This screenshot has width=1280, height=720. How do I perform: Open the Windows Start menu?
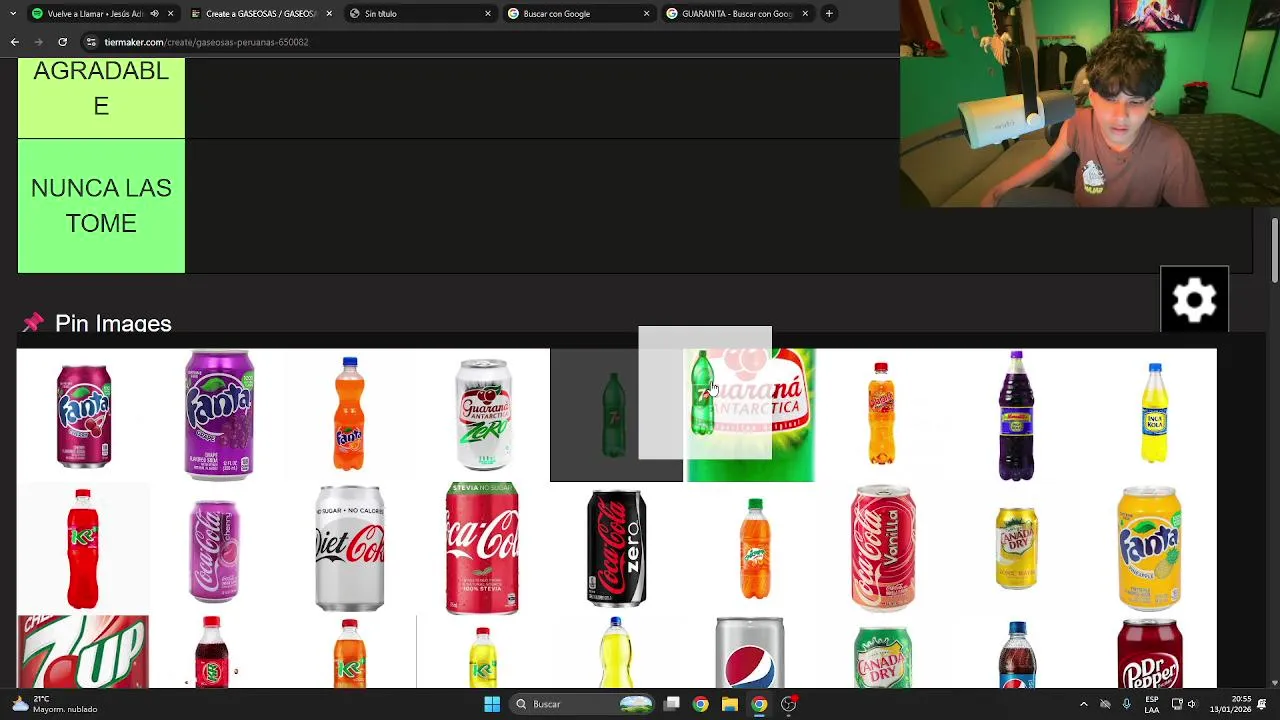point(492,704)
